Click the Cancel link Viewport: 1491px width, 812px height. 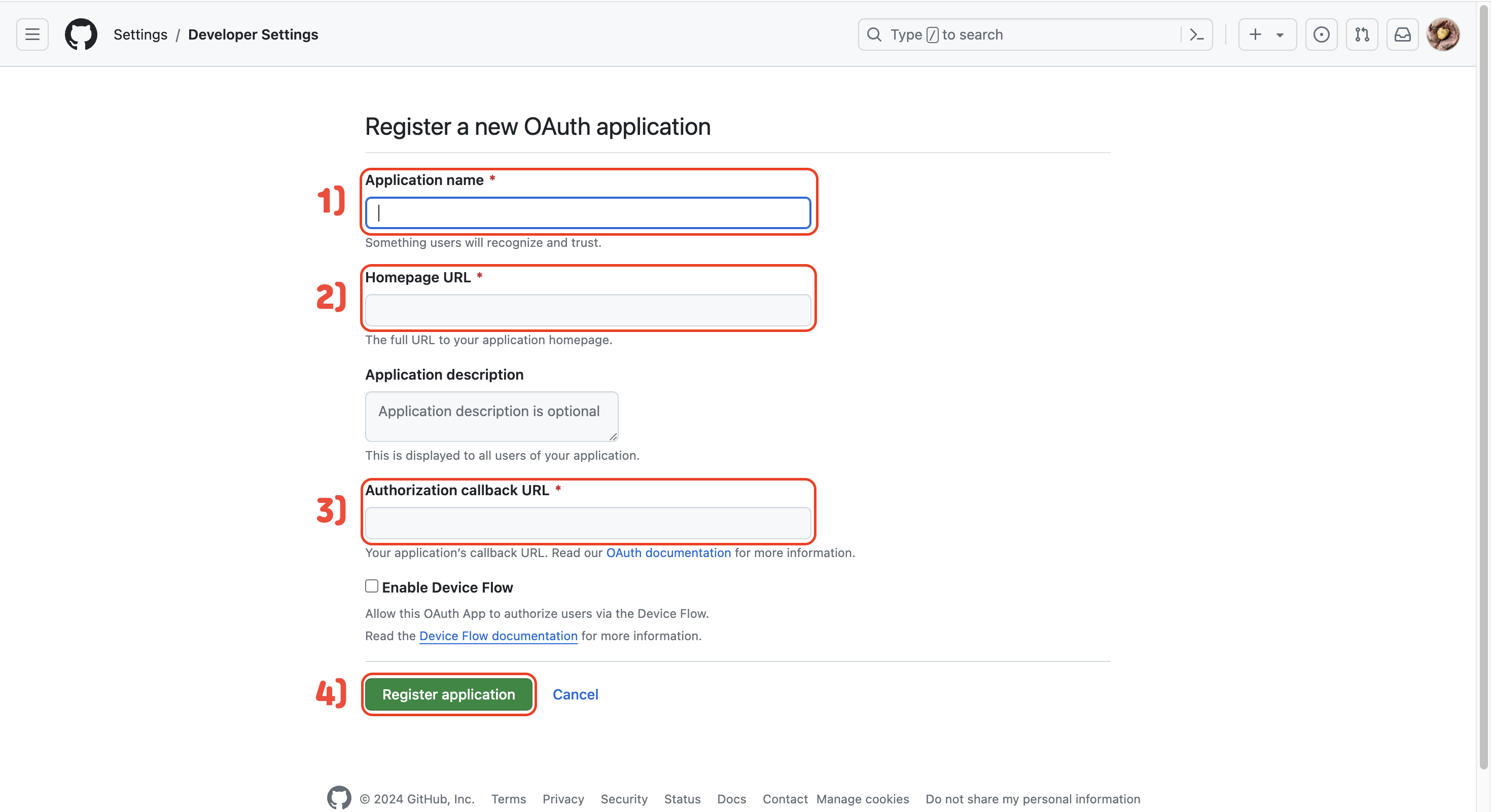575,694
